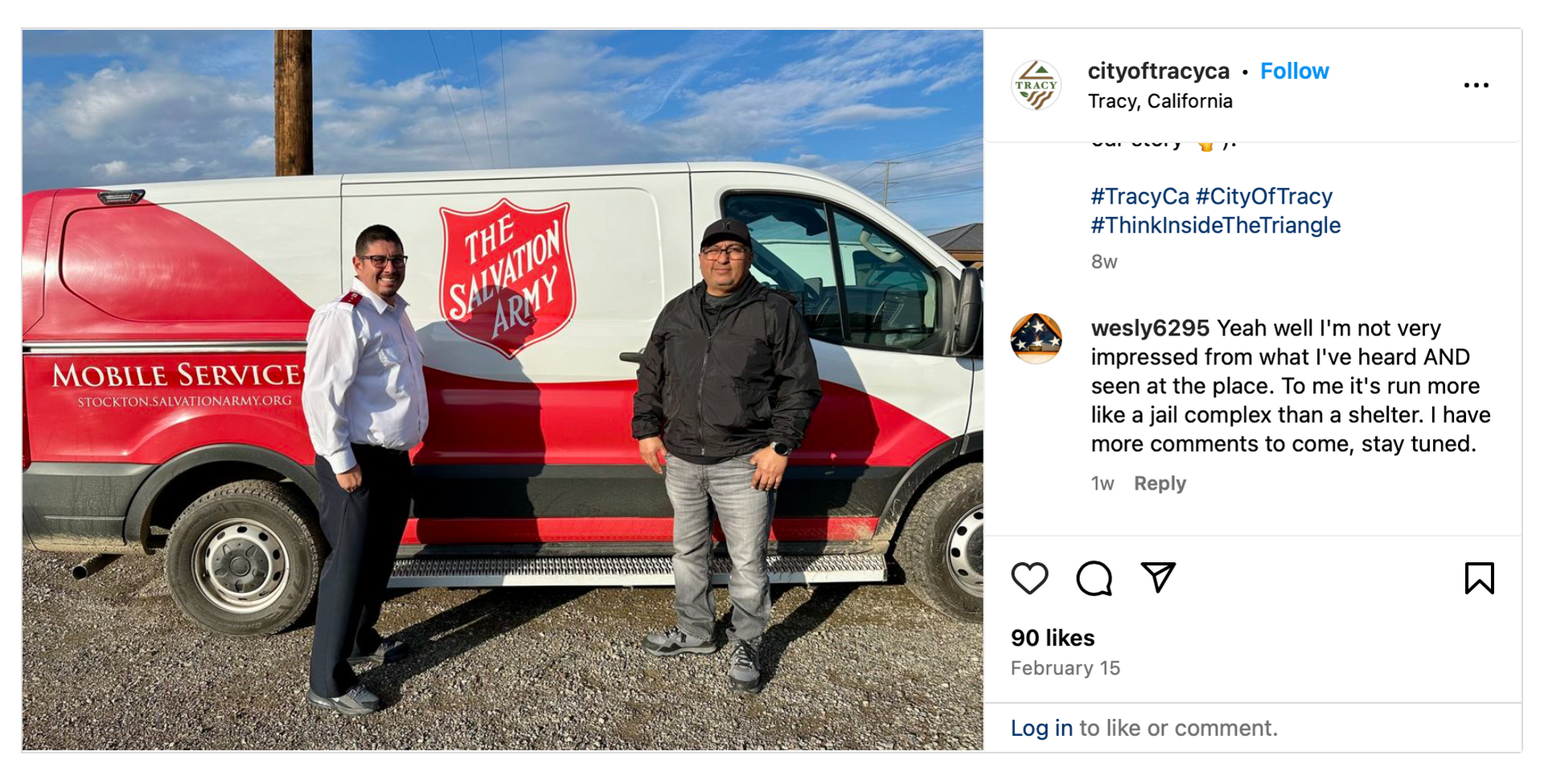The image size is (1544, 784).
Task: Open cityoftracyca profile avatar
Action: (1036, 85)
